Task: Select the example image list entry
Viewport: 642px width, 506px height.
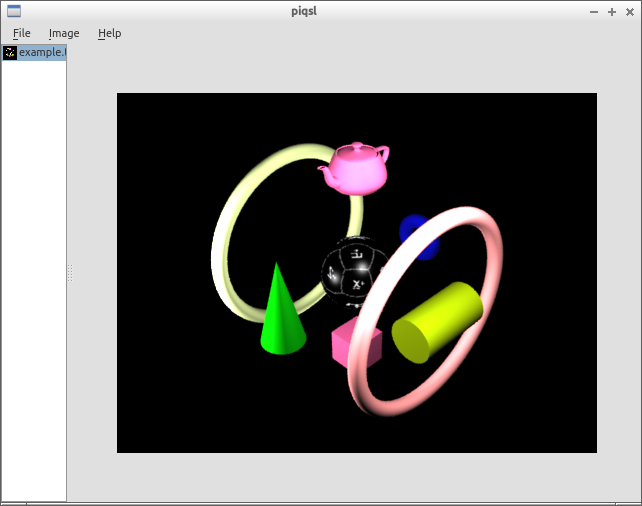Action: 34,52
